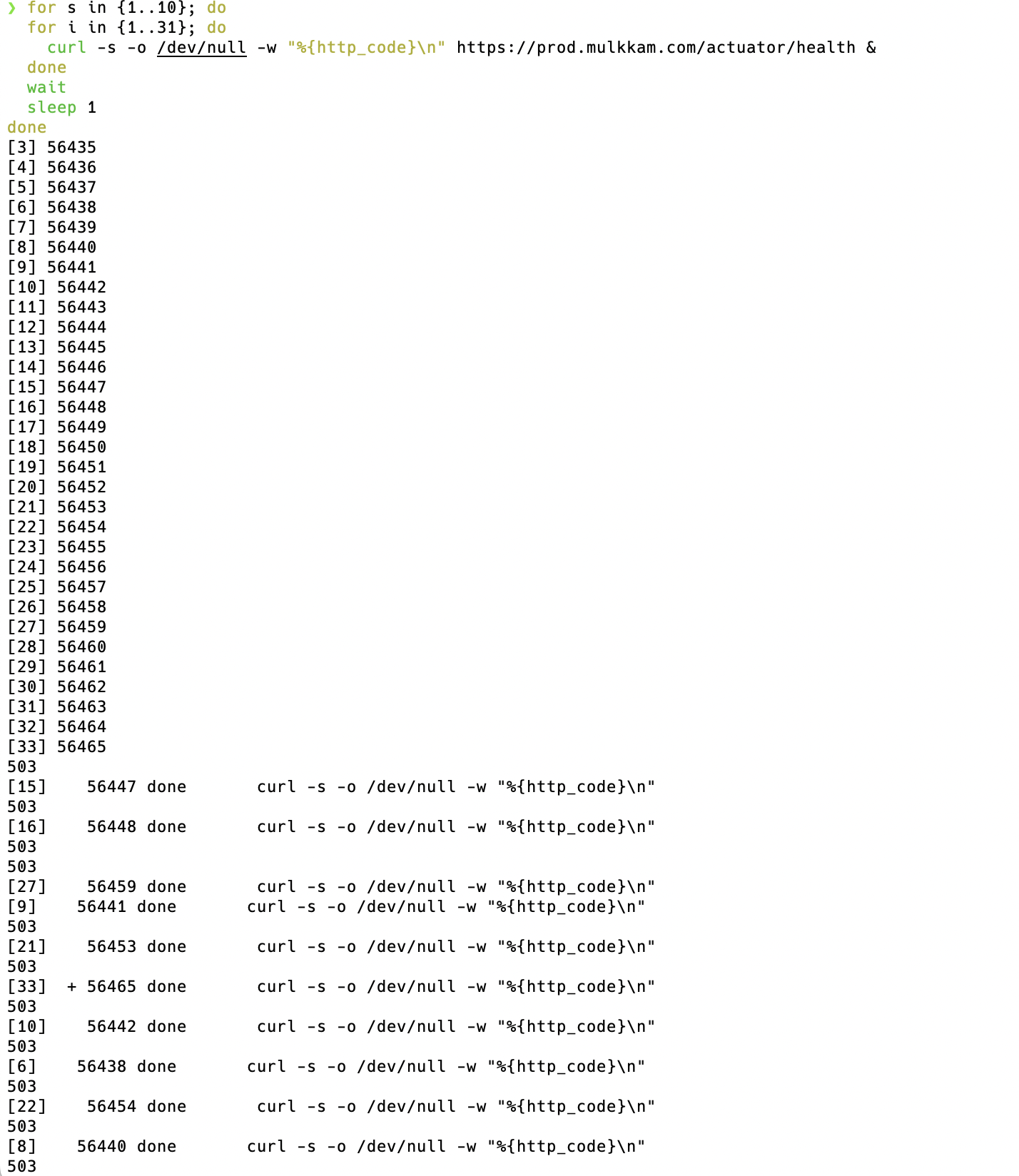Screen dimensions: 1019x1176
Task: Click the '[33] + 56465 done' status line
Action: [331, 986]
